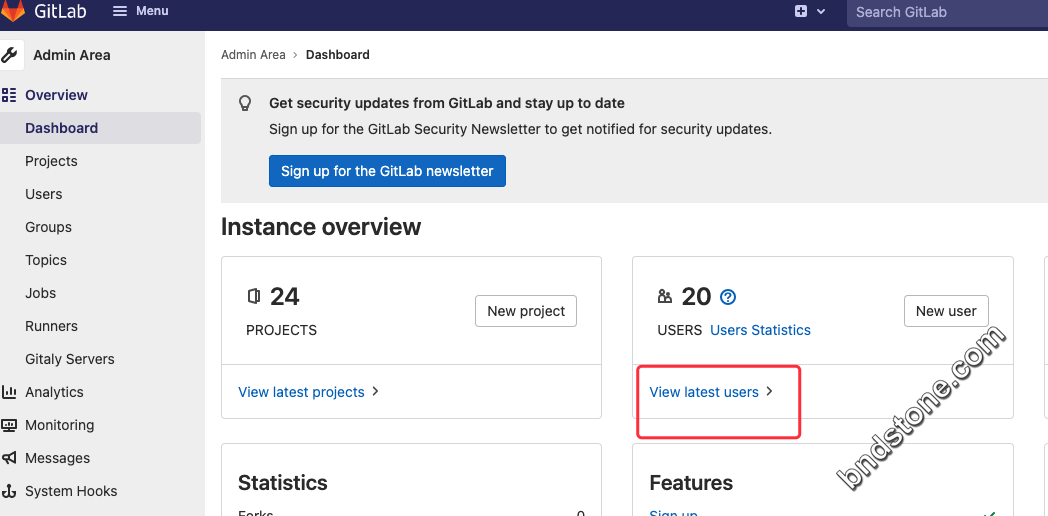Click the Admin Area wrench icon

(10, 55)
